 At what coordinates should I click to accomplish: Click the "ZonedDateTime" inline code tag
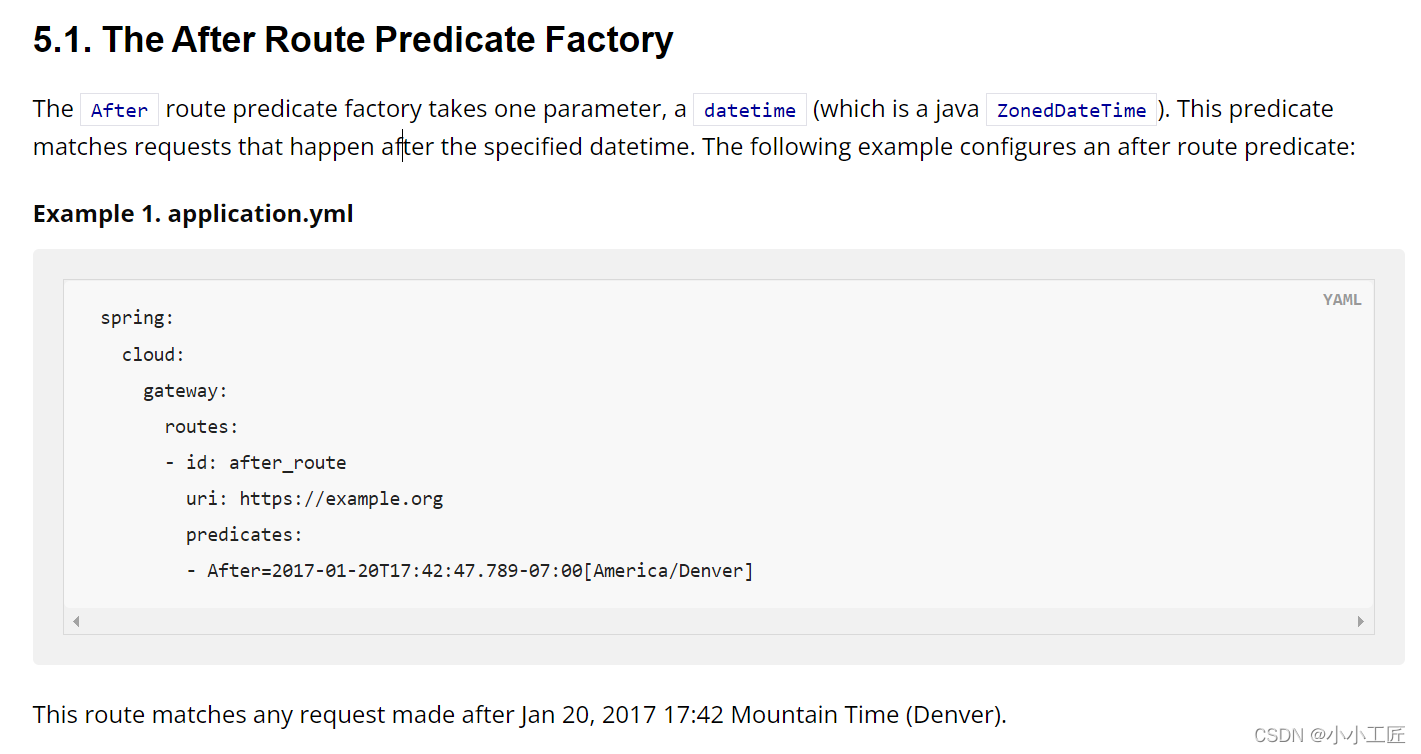coord(1071,110)
